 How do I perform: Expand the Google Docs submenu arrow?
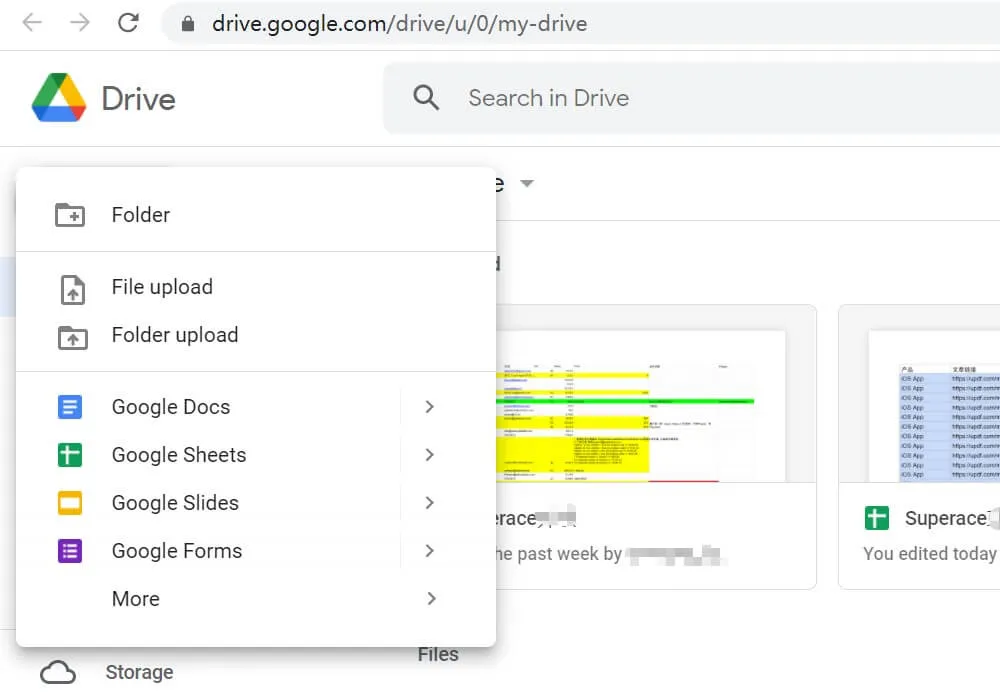coord(429,407)
